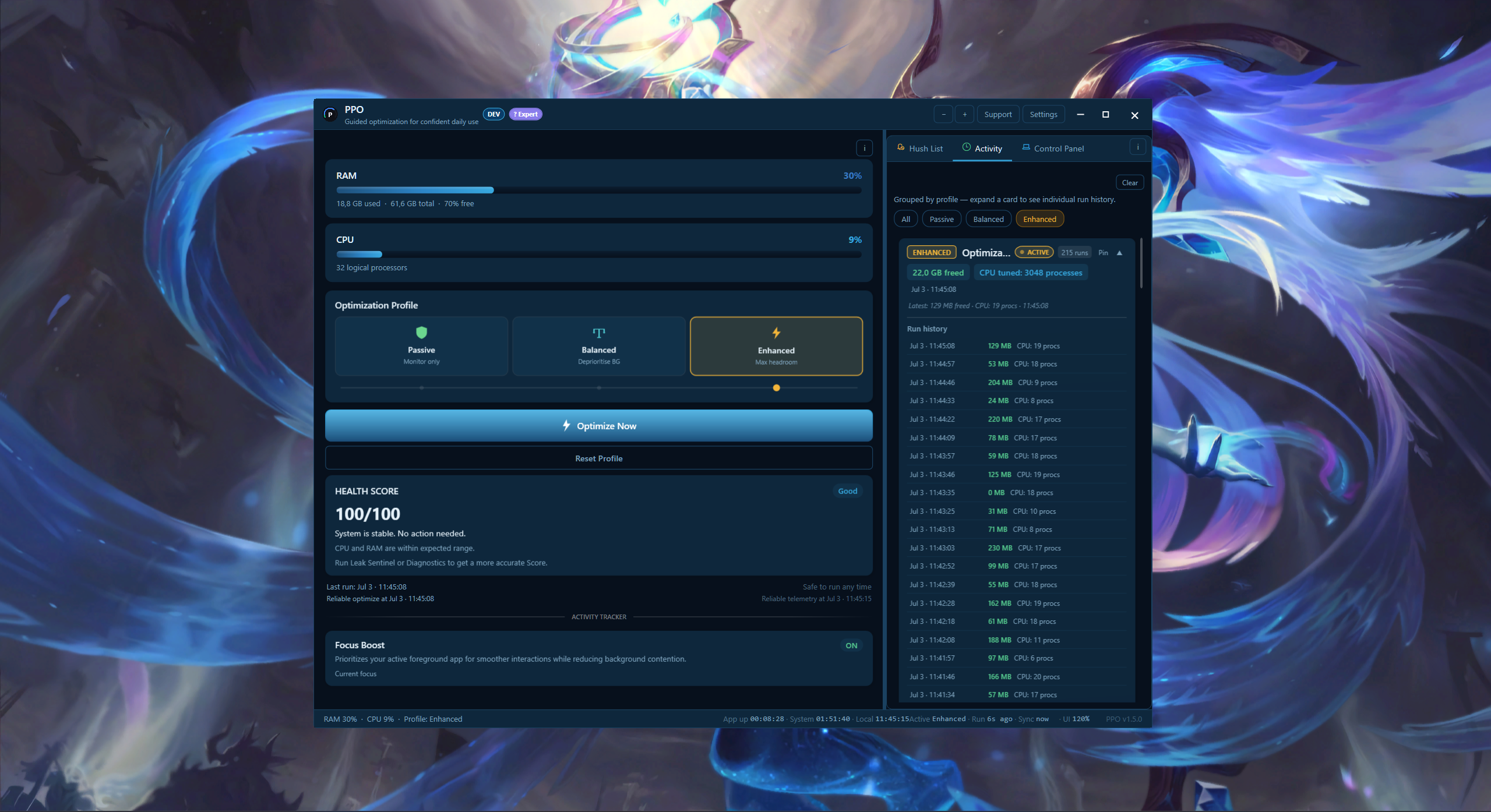
Task: Click the Good health score badge
Action: (847, 491)
